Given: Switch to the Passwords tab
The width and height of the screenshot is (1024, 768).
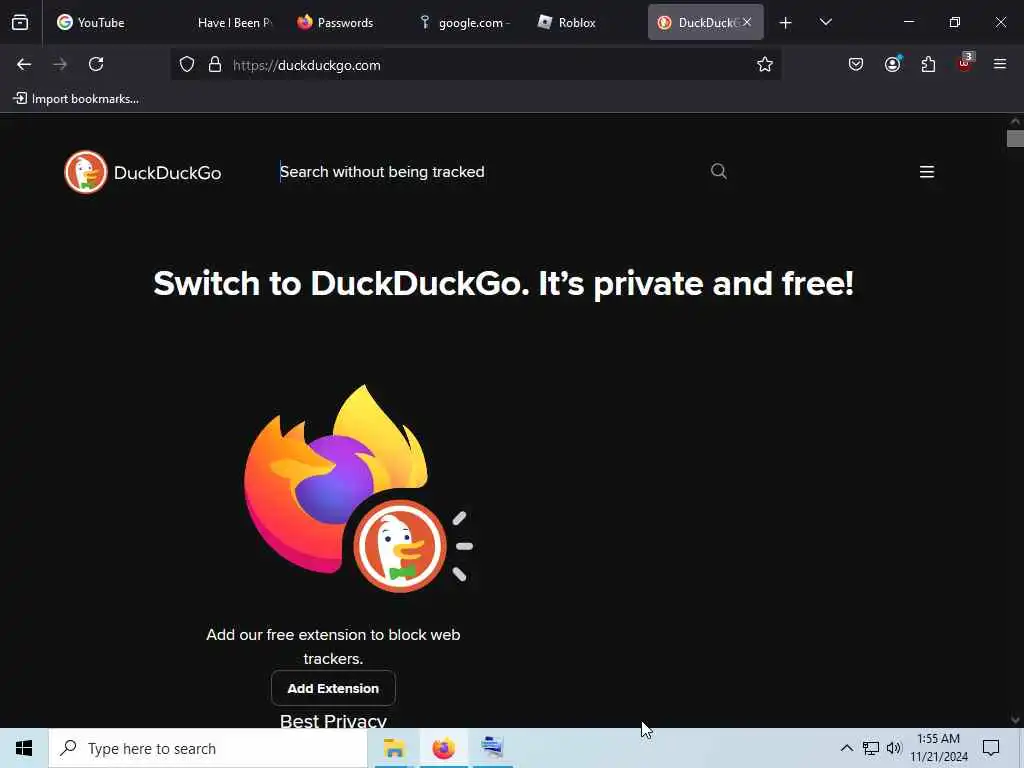Looking at the screenshot, I should (344, 22).
